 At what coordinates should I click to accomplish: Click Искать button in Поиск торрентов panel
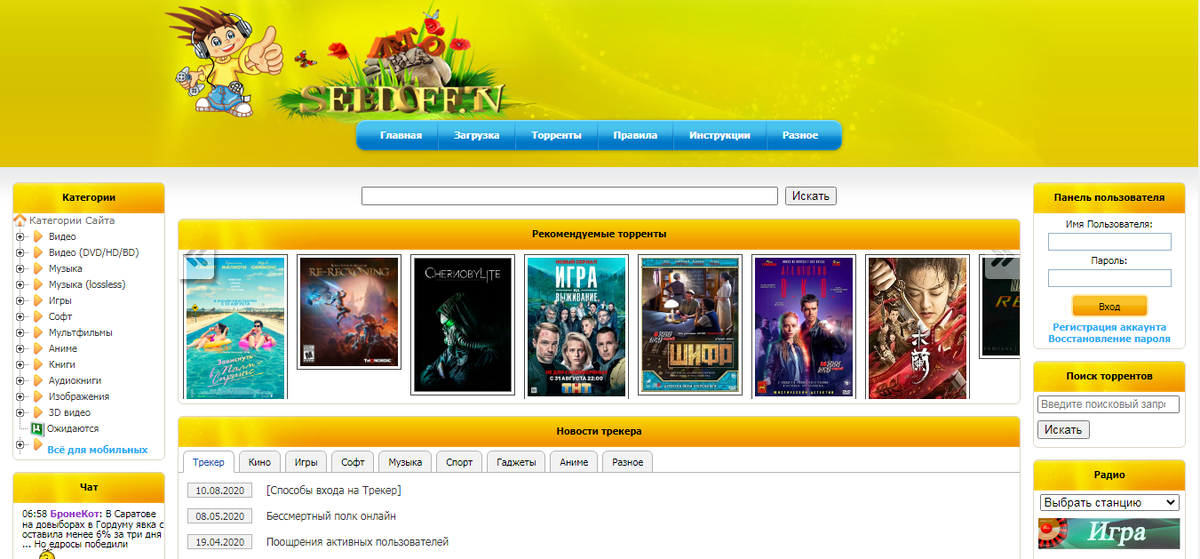pos(1064,430)
